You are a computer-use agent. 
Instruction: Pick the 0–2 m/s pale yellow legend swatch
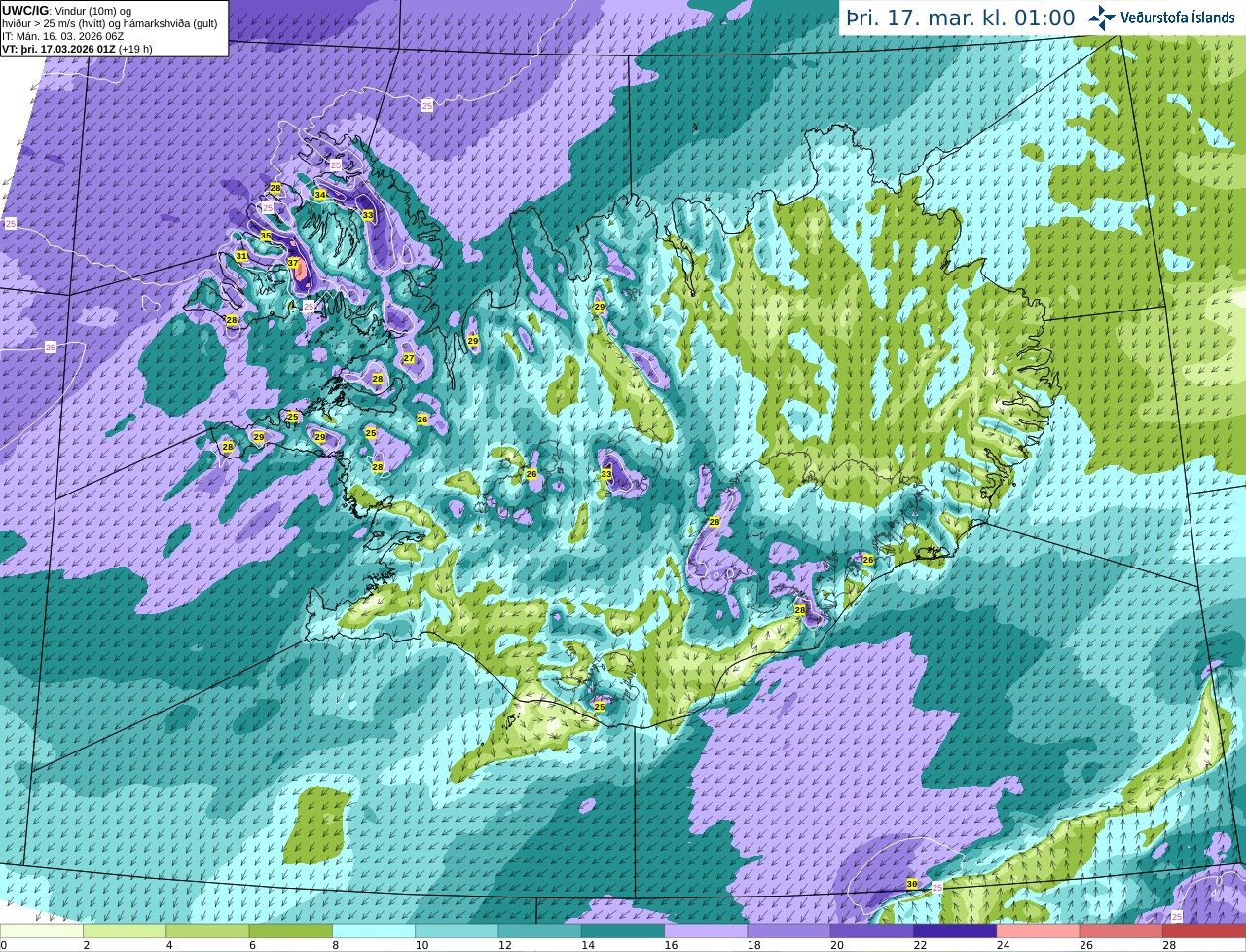(42, 932)
